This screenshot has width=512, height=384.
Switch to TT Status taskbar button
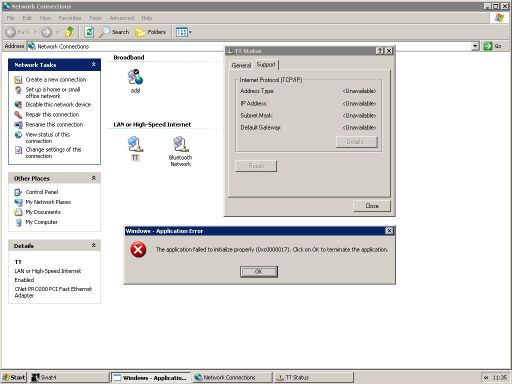coord(313,377)
